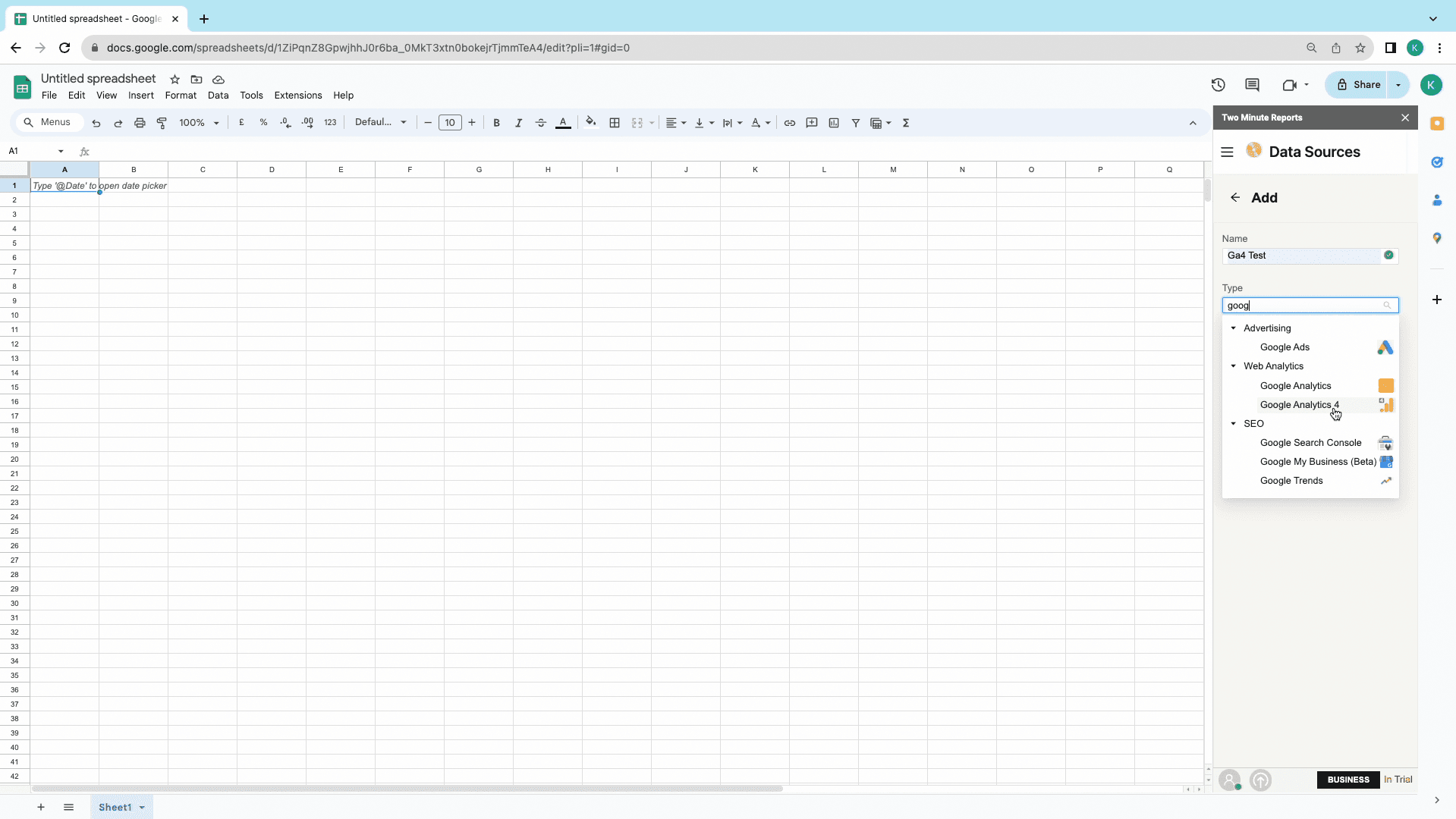
Task: Click the undo icon in toolbar
Action: pyautogui.click(x=96, y=123)
